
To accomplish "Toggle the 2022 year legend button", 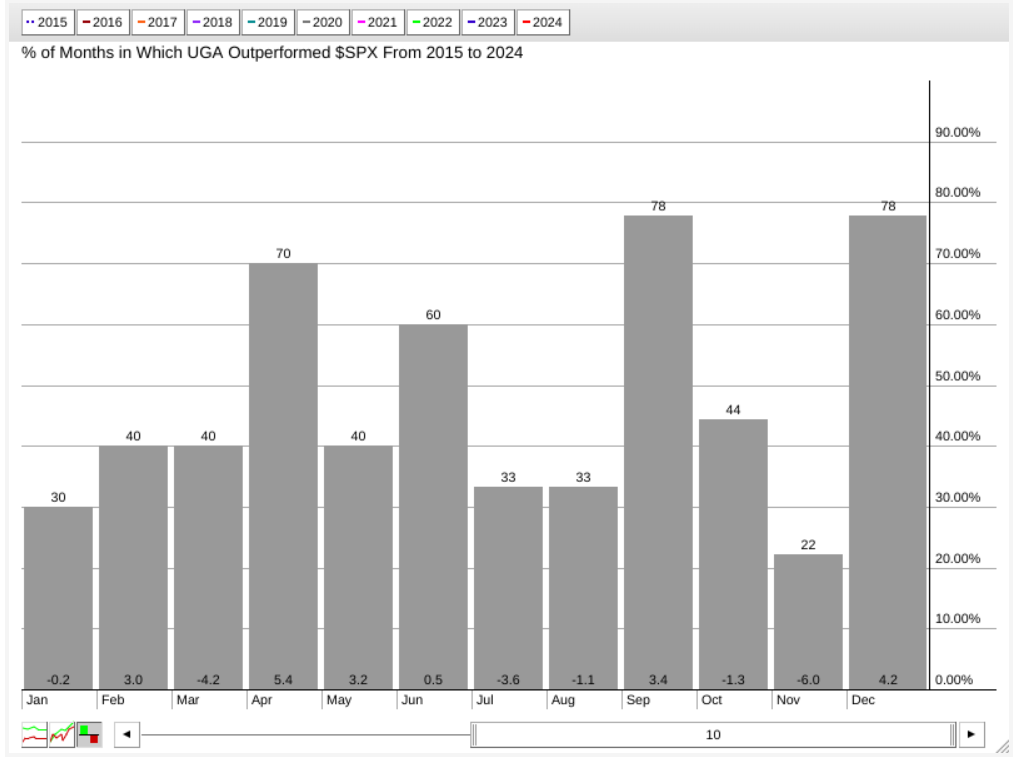I will [x=431, y=22].
